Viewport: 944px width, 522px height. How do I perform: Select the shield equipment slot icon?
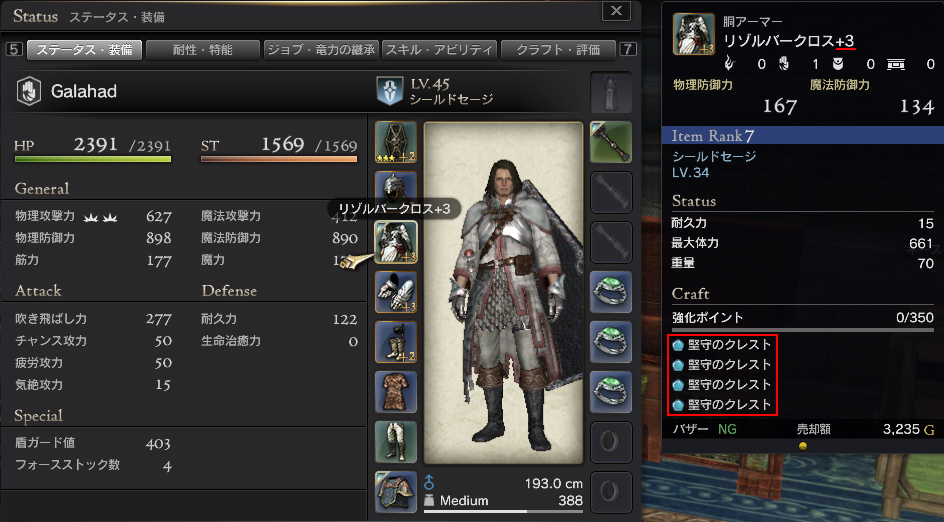396,142
